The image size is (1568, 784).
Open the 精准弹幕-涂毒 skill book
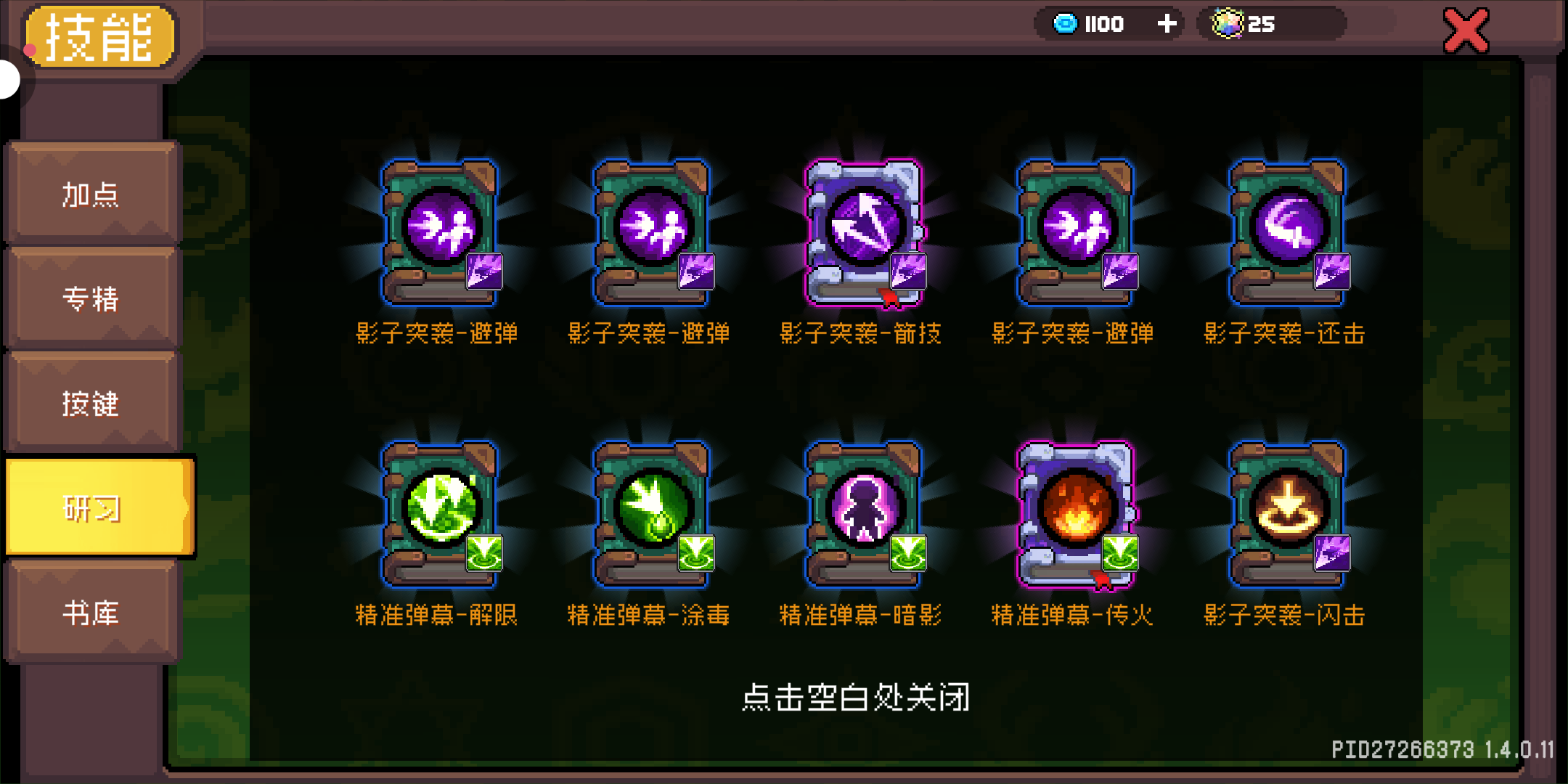tap(652, 514)
